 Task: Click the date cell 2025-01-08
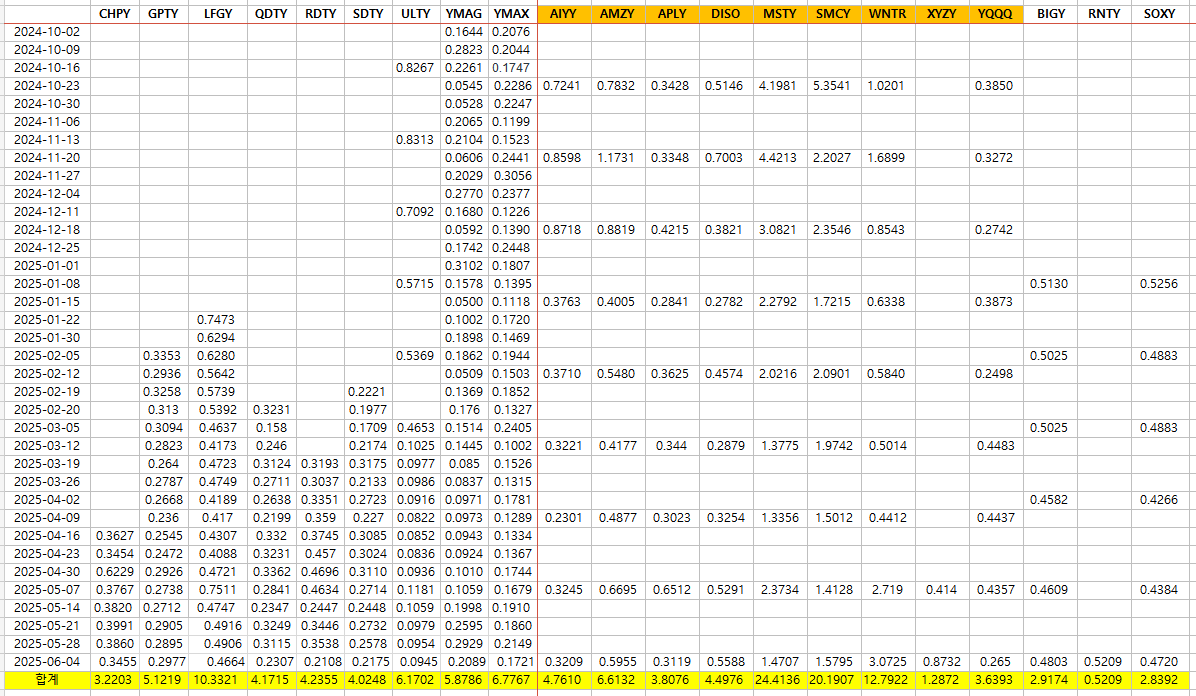coord(47,284)
